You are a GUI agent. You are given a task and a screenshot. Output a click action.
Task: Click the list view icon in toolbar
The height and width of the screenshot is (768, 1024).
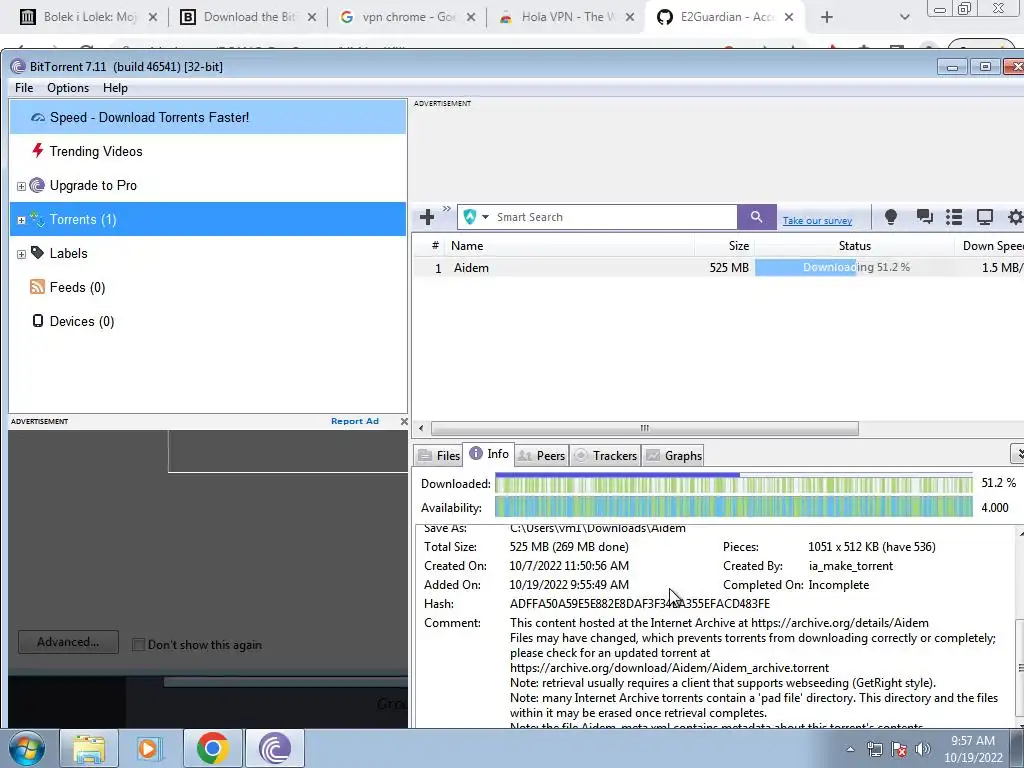pyautogui.click(x=954, y=217)
